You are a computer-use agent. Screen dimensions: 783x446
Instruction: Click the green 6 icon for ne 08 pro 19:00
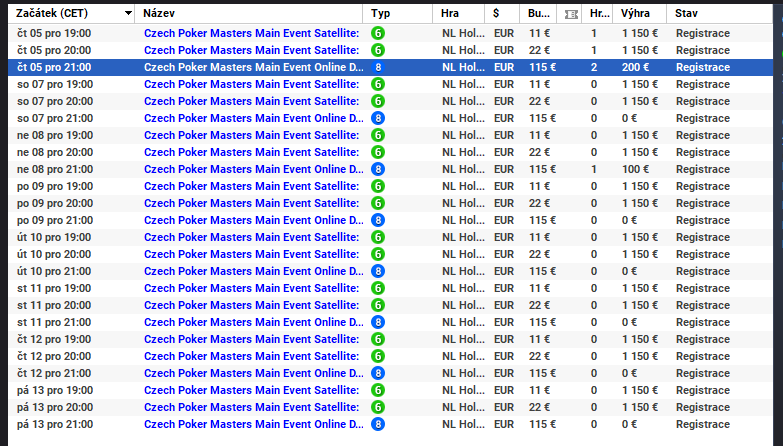pyautogui.click(x=378, y=135)
